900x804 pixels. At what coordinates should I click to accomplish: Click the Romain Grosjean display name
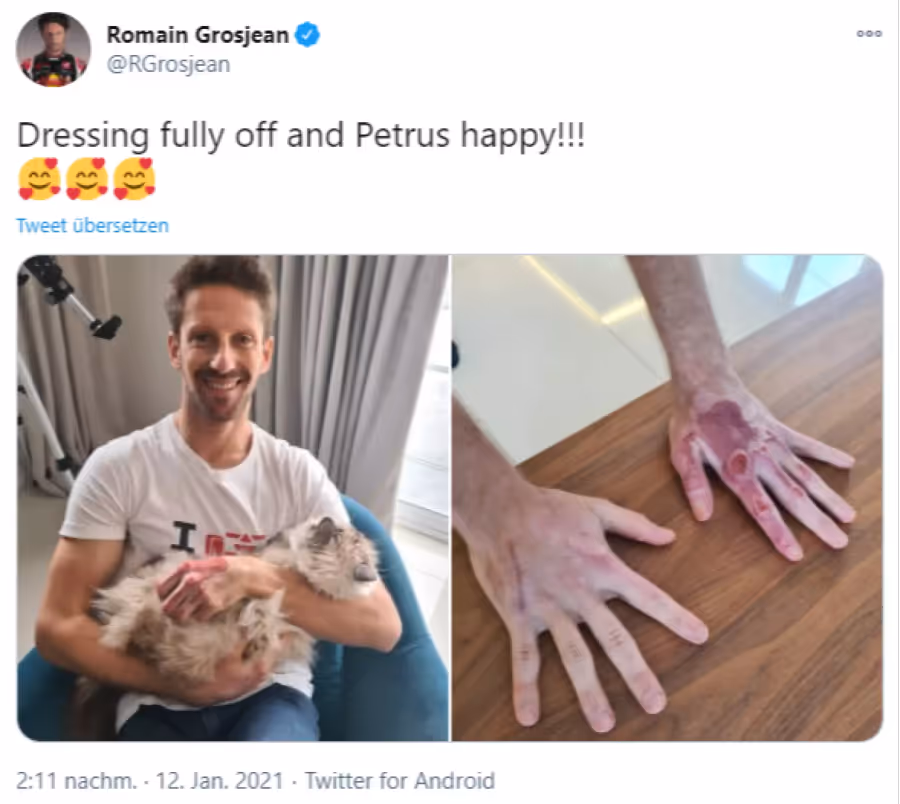[x=197, y=35]
